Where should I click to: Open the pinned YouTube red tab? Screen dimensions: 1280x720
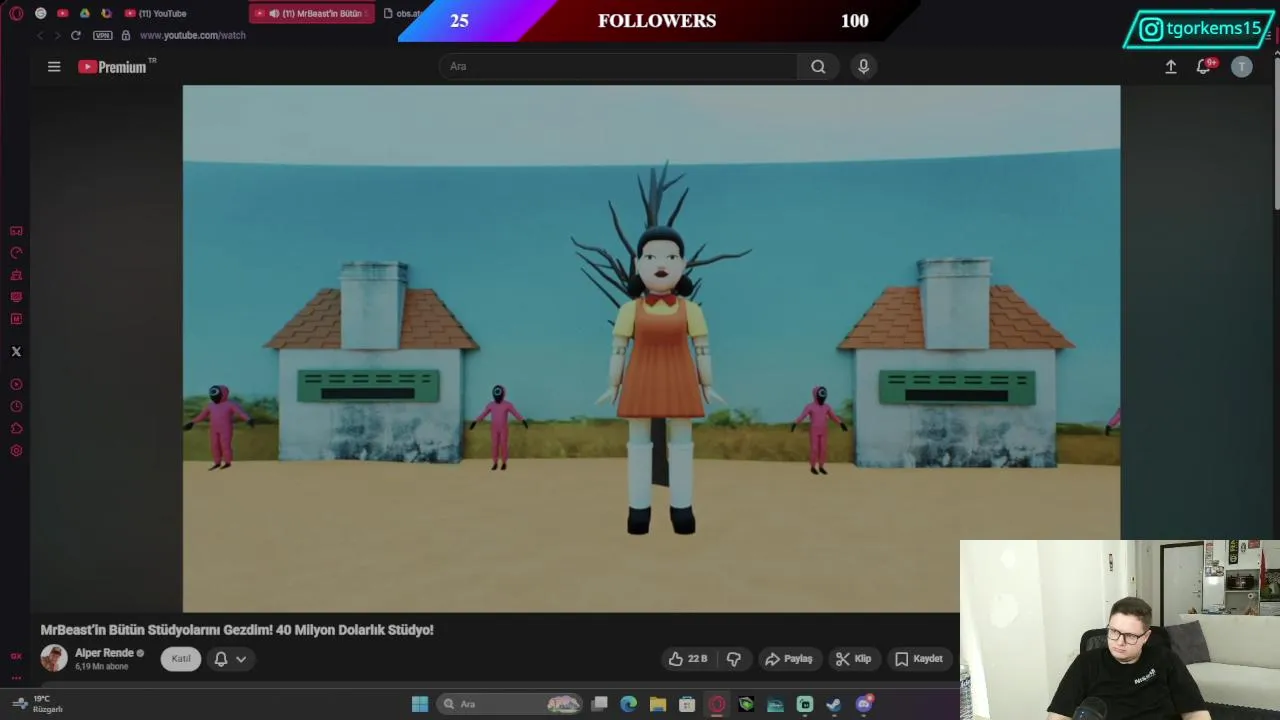click(62, 13)
